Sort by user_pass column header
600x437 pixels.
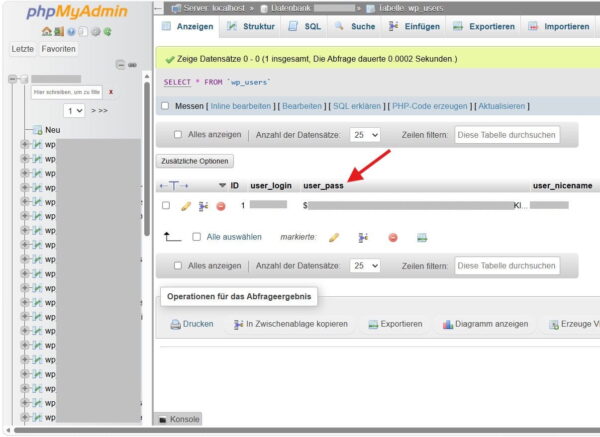[323, 186]
